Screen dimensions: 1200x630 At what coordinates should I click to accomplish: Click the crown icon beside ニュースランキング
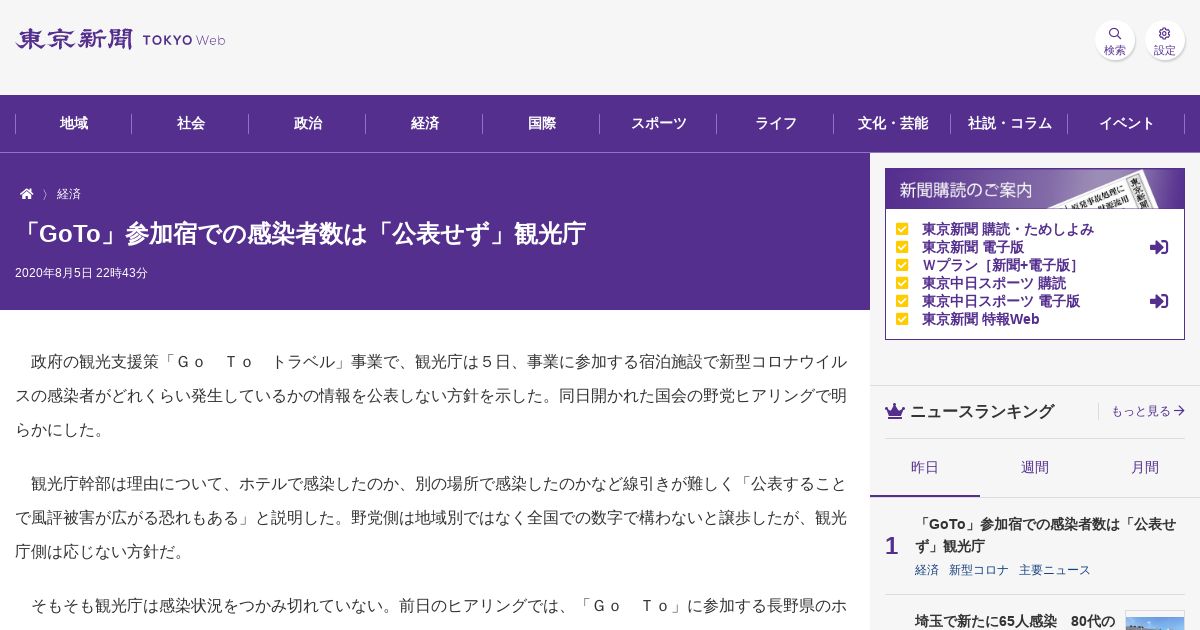coord(895,411)
